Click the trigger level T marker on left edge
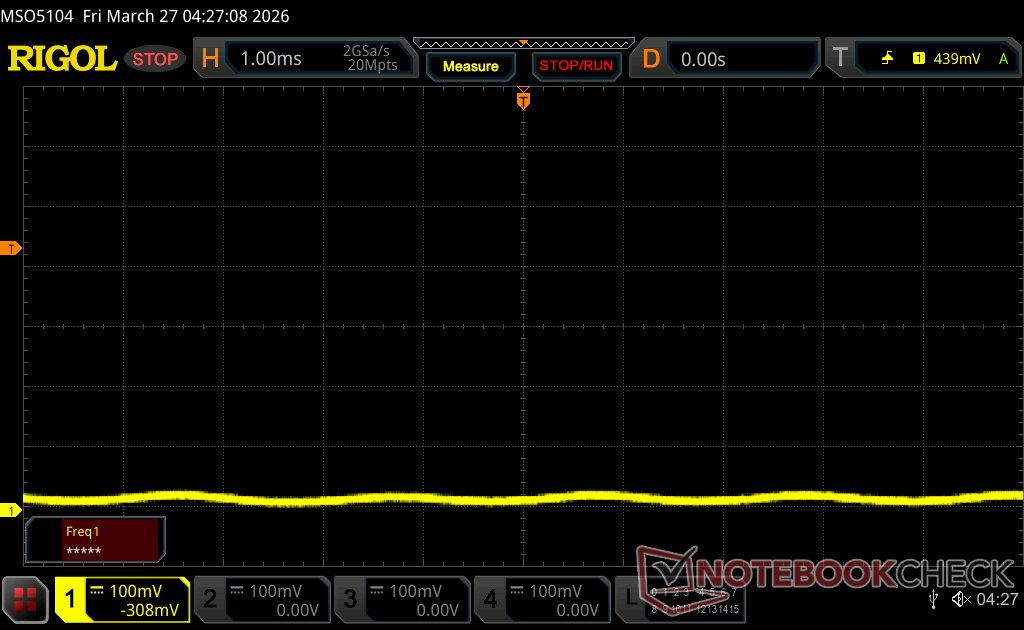Viewport: 1024px width, 630px height. tap(11, 248)
